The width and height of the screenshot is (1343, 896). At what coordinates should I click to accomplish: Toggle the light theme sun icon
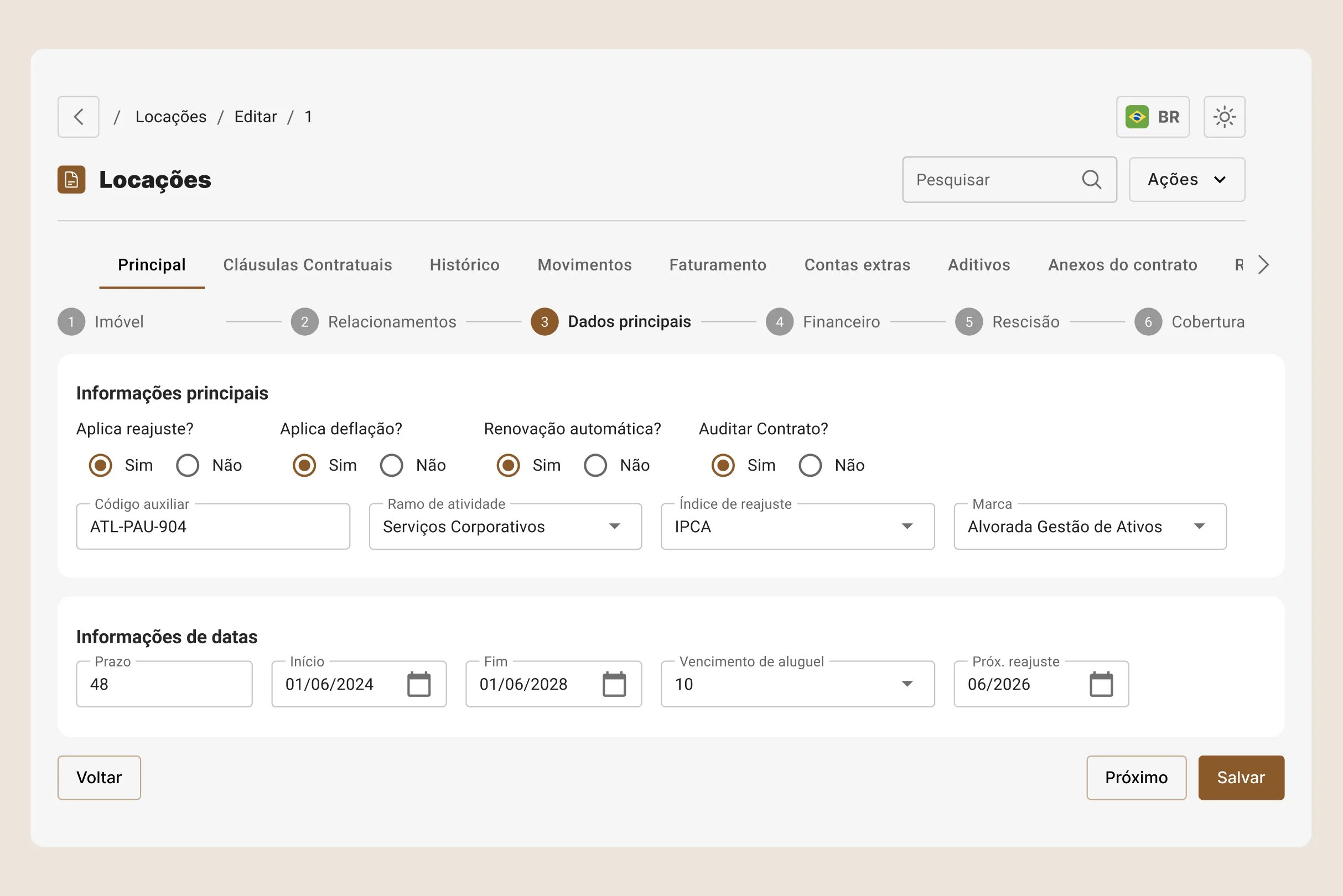tap(1223, 117)
